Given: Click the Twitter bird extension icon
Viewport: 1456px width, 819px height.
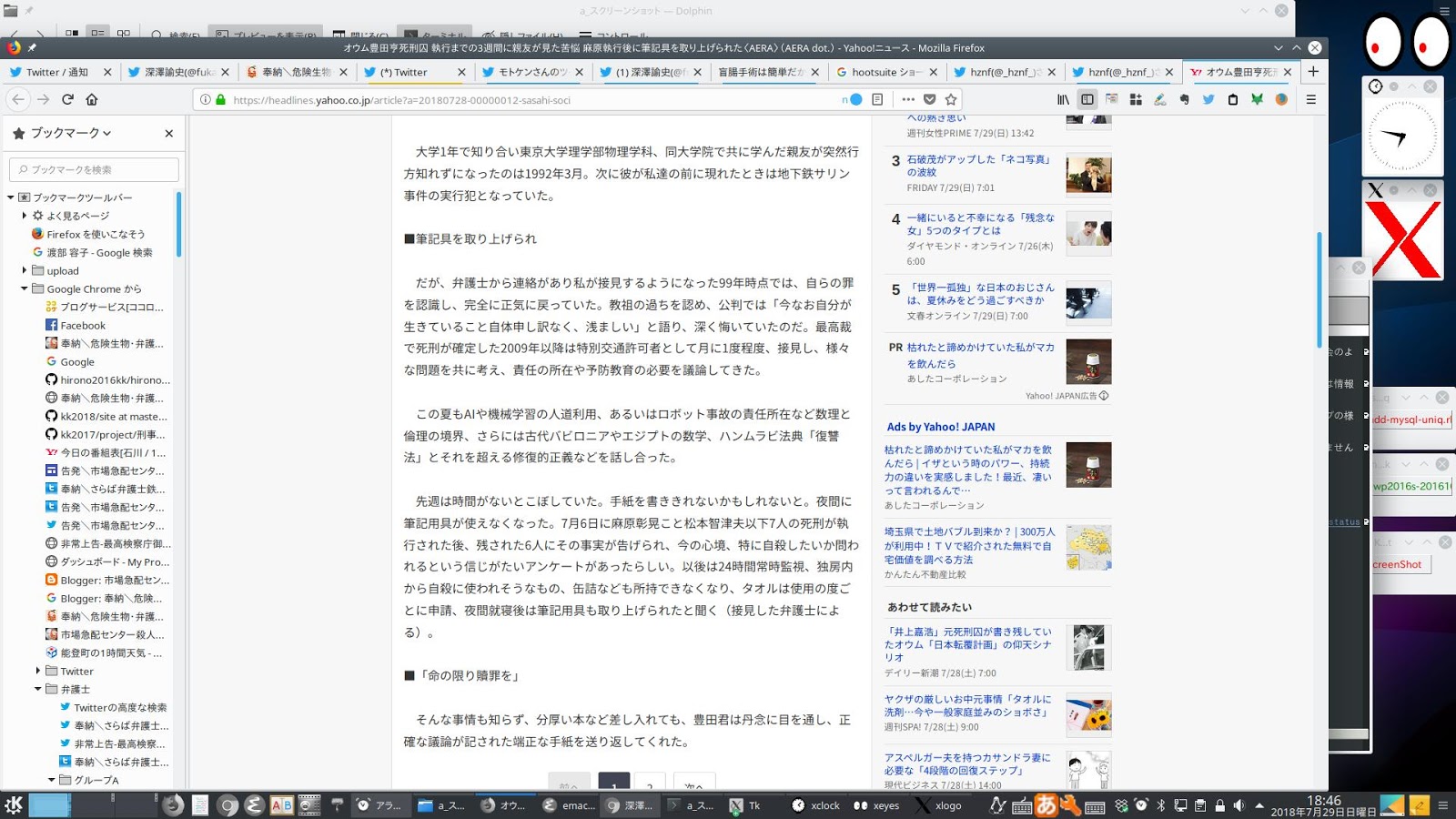Looking at the screenshot, I should 1208,99.
